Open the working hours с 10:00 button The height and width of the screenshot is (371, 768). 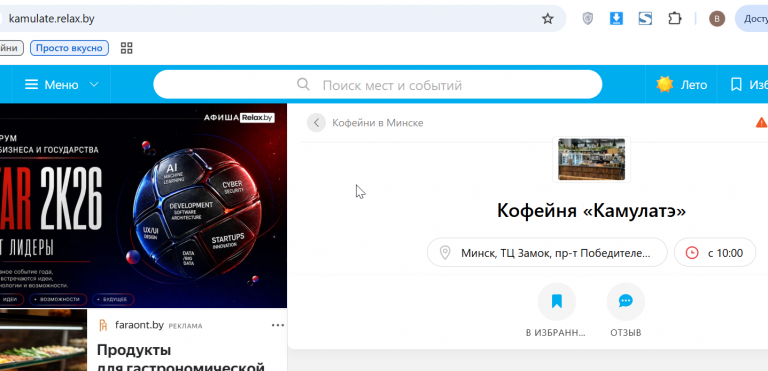pos(715,253)
